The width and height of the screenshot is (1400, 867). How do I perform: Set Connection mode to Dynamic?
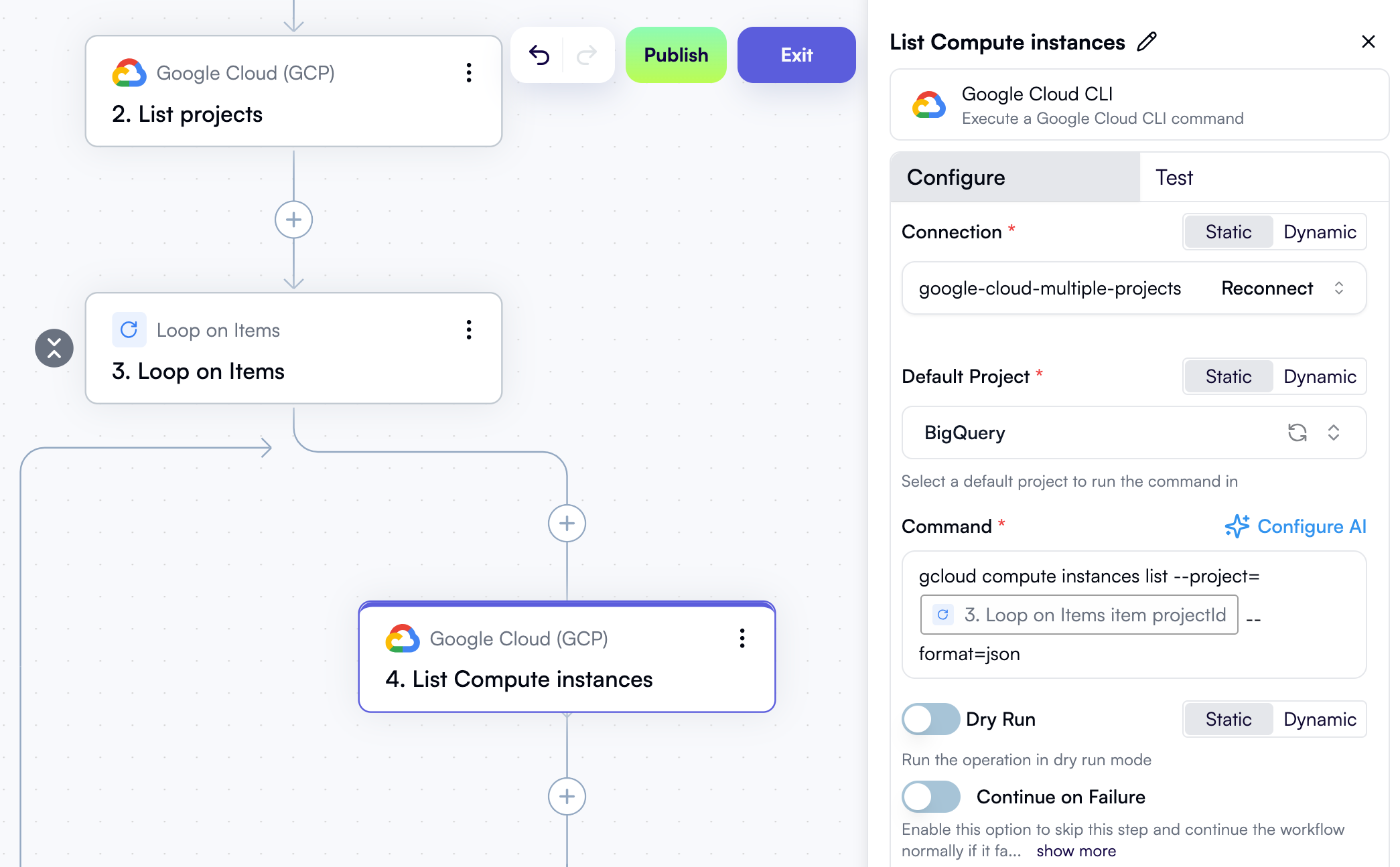tap(1319, 232)
